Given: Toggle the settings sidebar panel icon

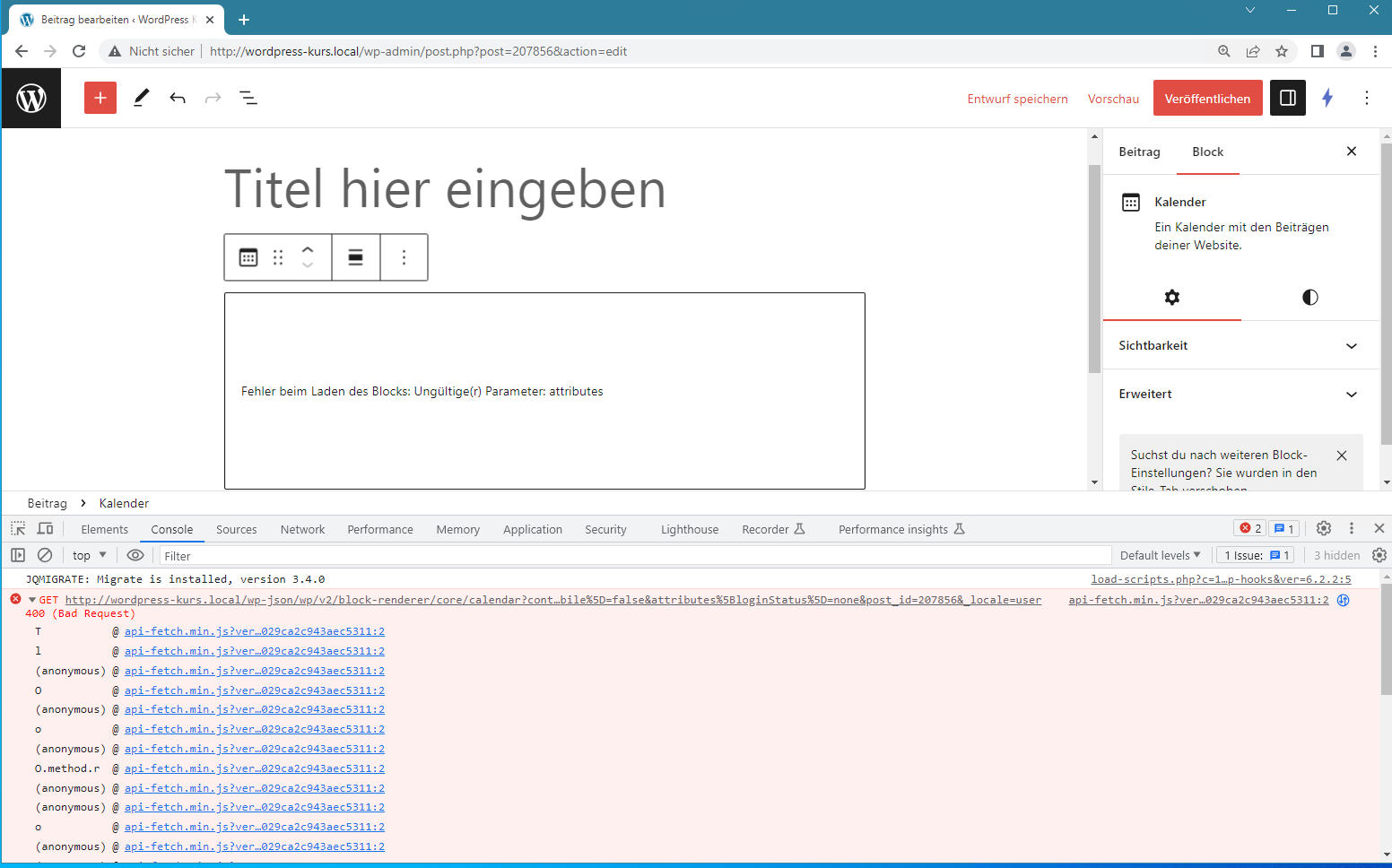Looking at the screenshot, I should click(1288, 98).
